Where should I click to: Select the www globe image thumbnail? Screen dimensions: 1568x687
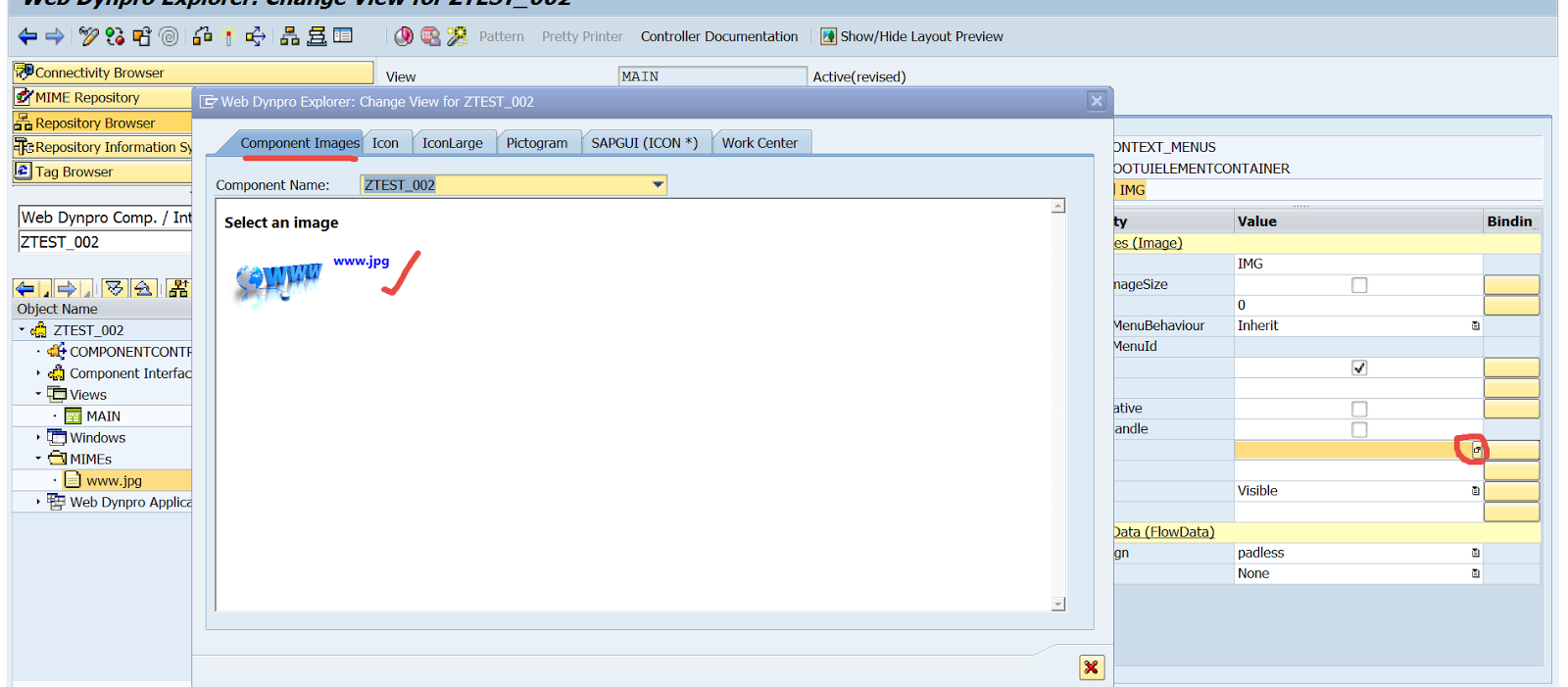pos(278,282)
